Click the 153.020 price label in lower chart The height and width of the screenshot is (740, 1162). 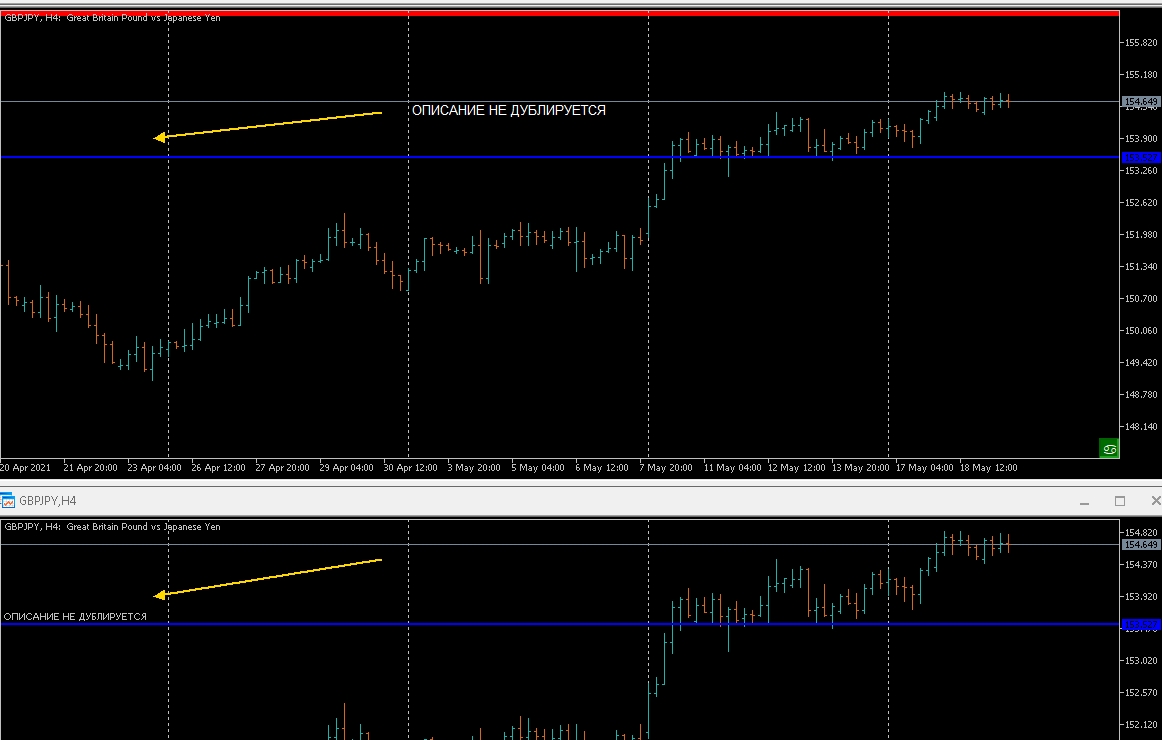pyautogui.click(x=1141, y=661)
